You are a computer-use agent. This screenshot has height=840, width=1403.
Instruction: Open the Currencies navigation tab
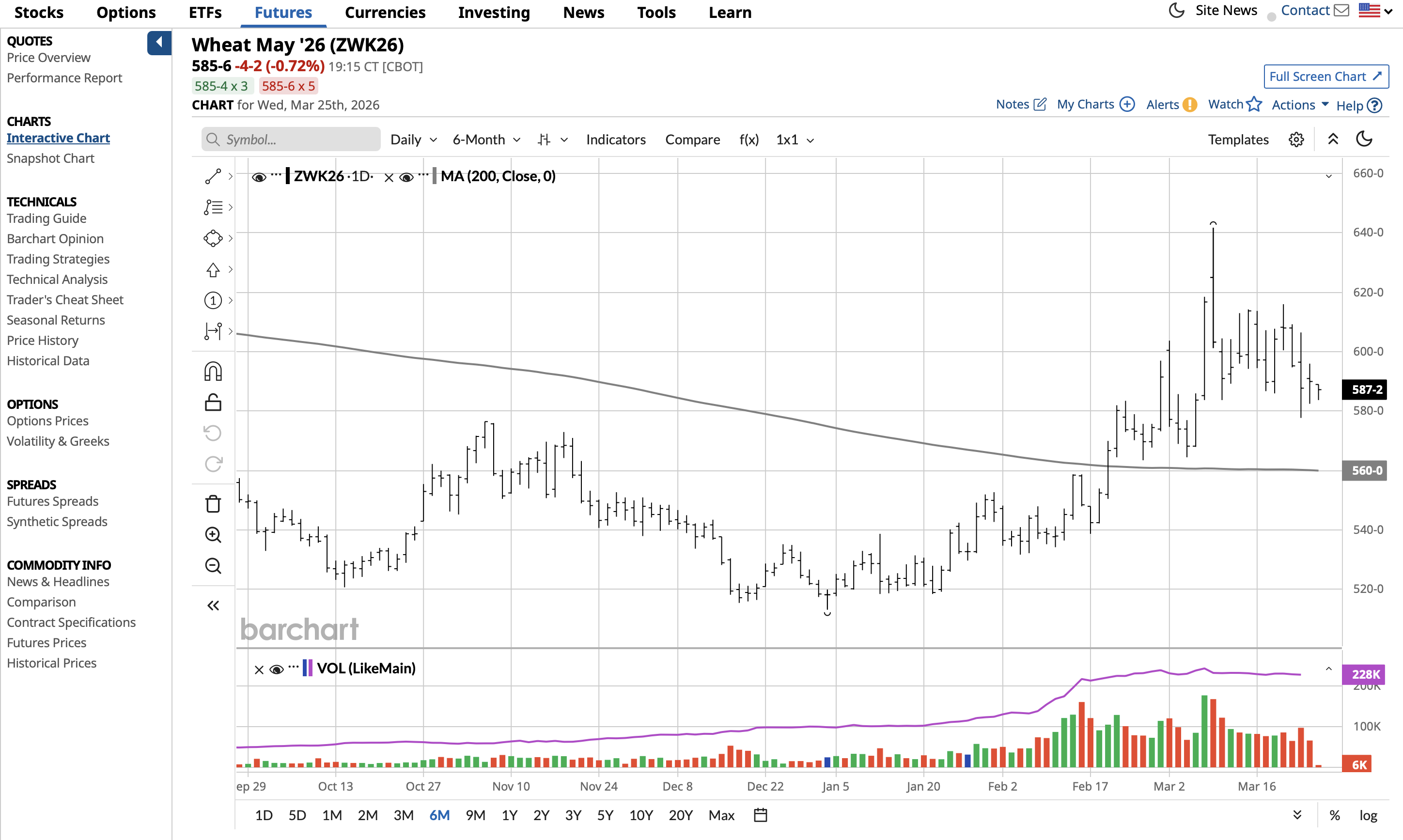(x=385, y=13)
